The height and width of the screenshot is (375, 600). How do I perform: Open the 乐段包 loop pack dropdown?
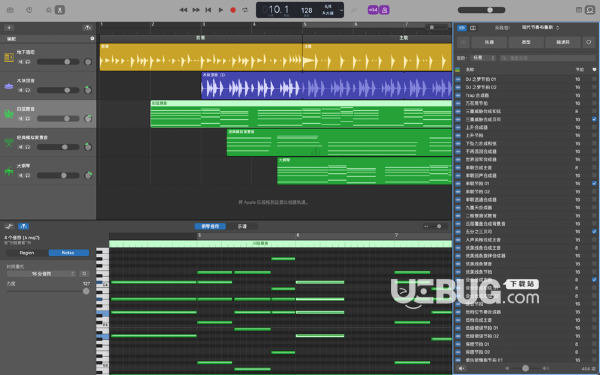(x=540, y=28)
